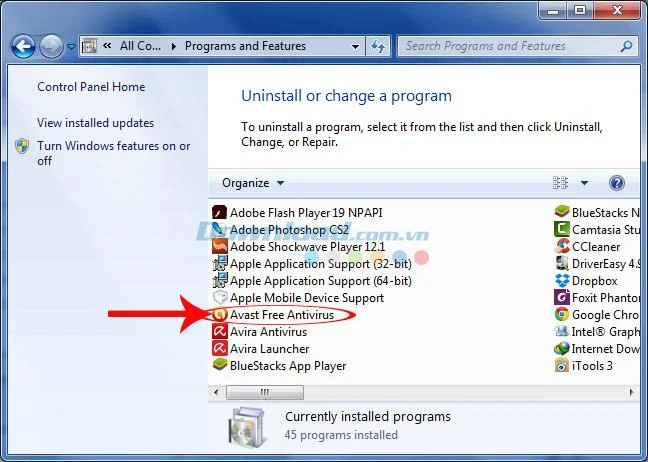The image size is (648, 462).
Task: Click the Windows features shield icon
Action: coord(22,146)
